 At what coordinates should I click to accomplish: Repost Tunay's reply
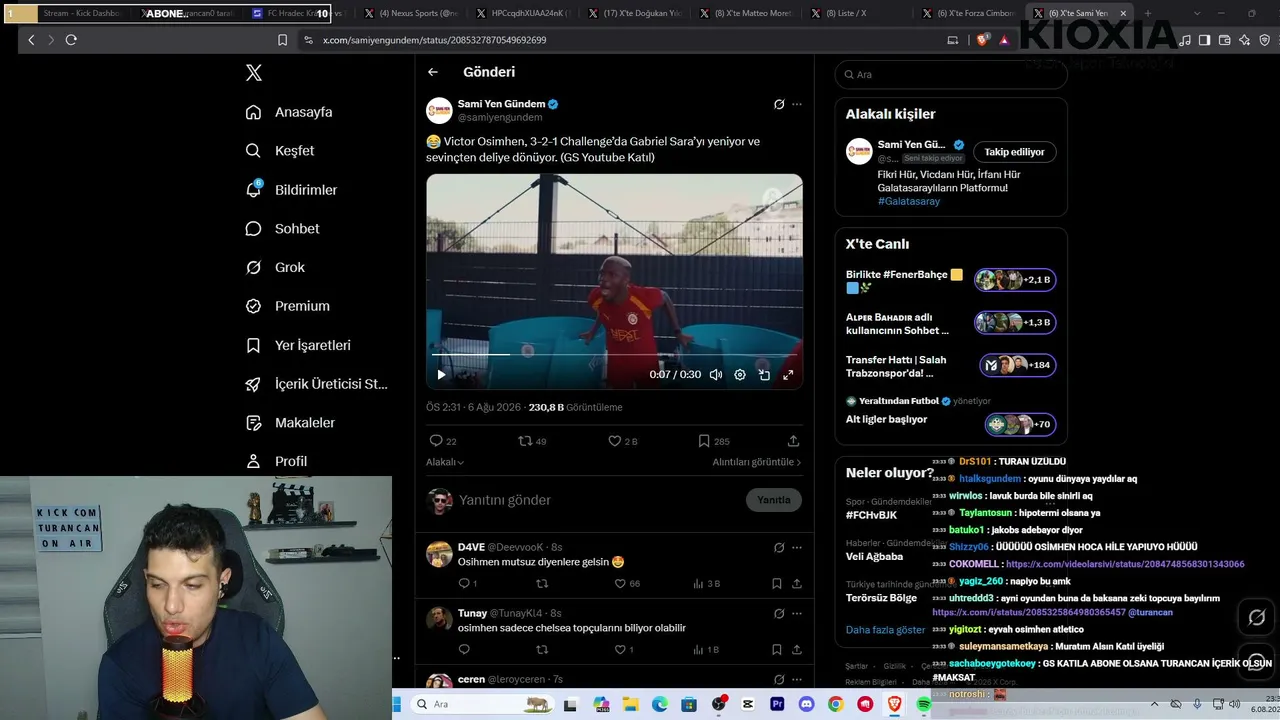coord(542,650)
